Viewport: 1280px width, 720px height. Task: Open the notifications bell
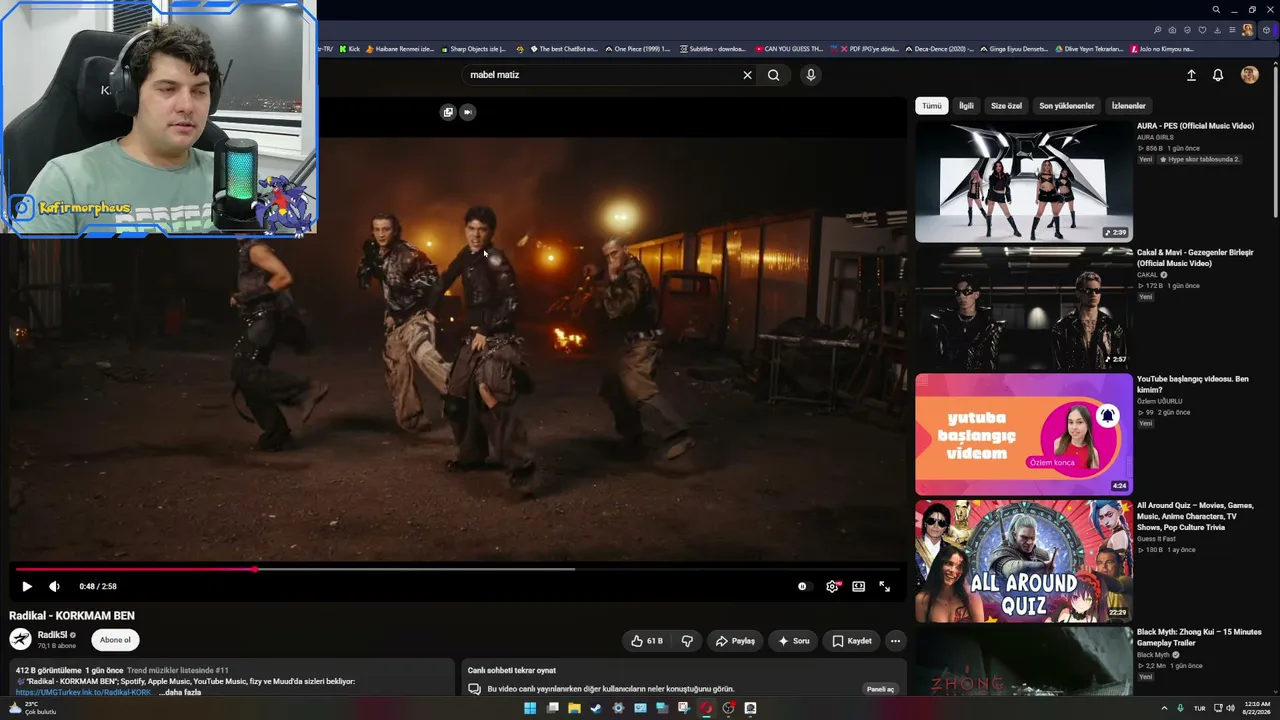[x=1218, y=75]
